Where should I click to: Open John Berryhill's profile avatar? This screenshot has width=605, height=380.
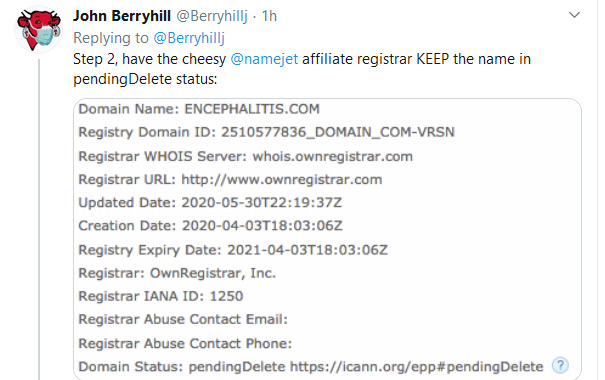tap(39, 30)
